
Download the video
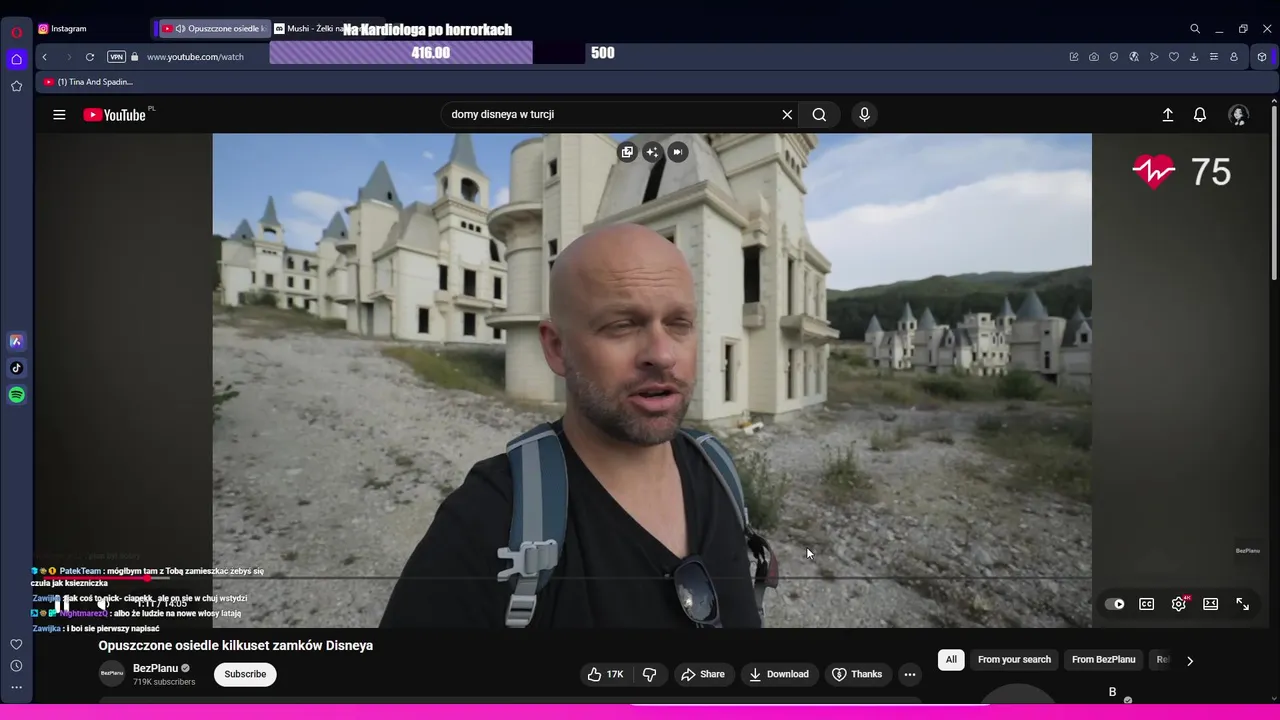(x=779, y=674)
